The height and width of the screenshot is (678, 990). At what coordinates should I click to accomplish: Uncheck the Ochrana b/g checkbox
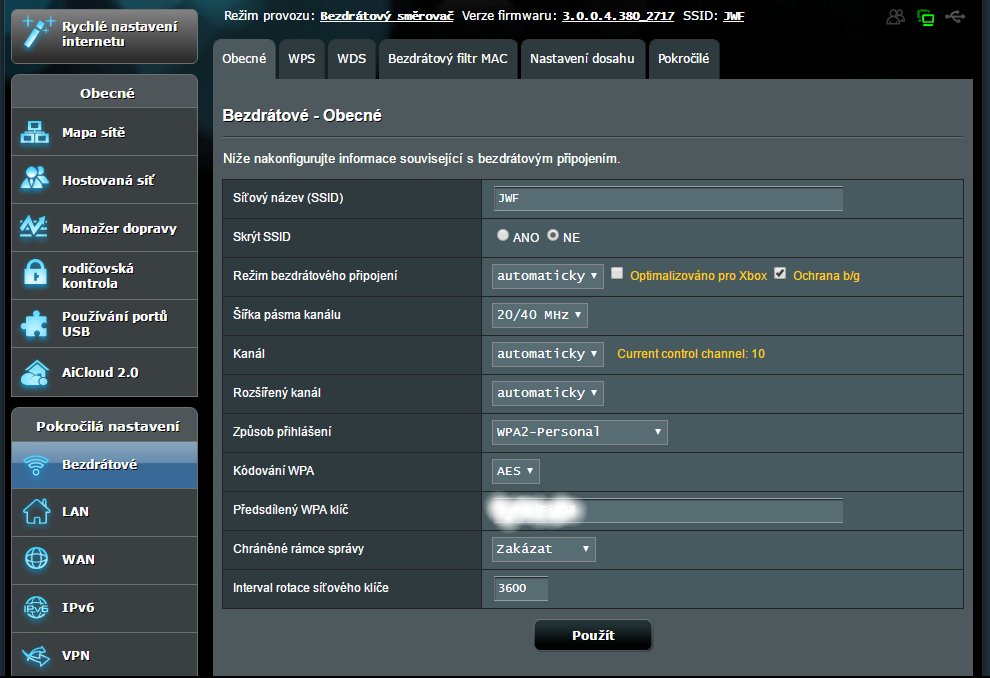781,274
